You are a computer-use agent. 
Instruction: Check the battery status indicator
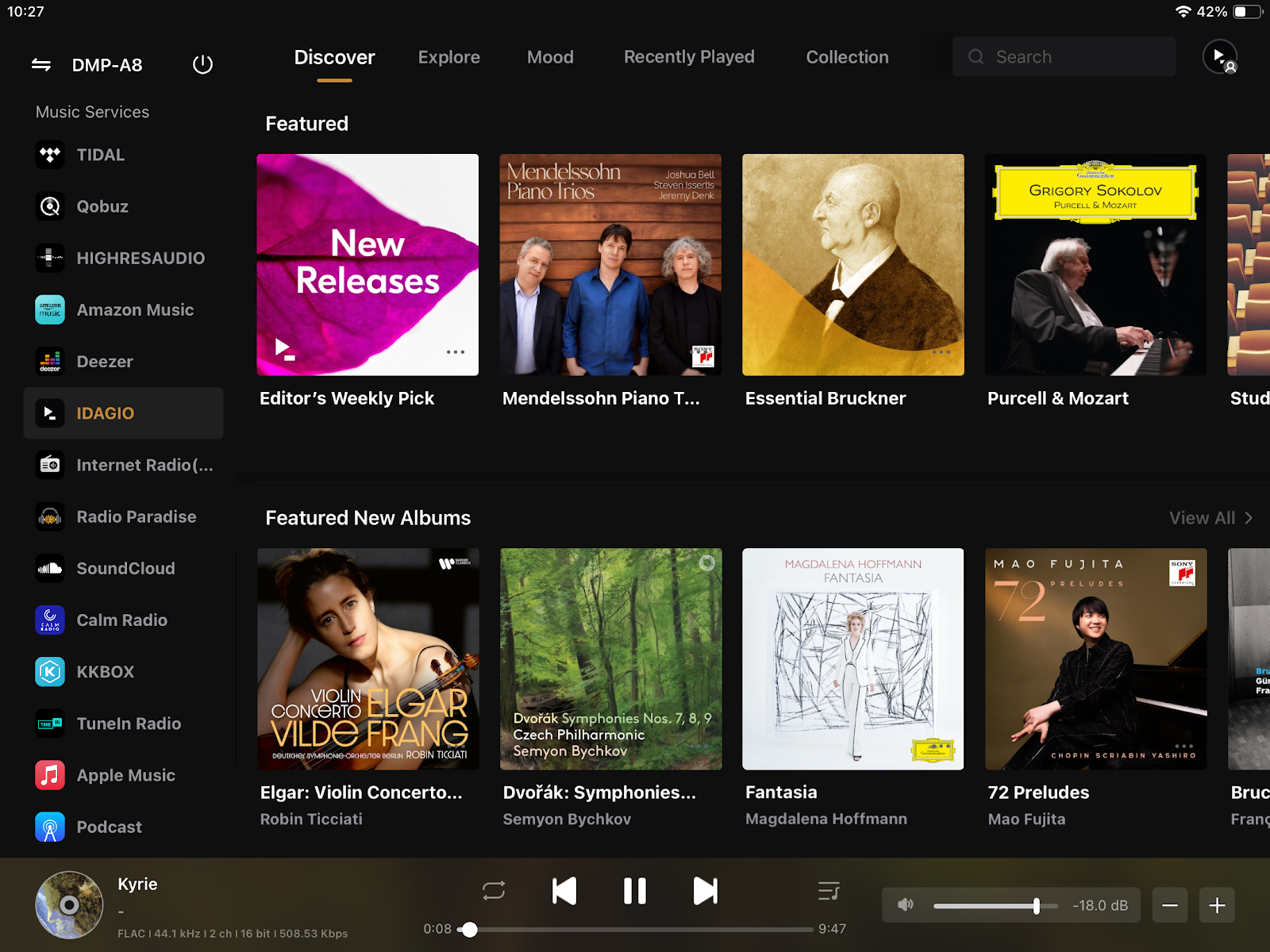point(1248,12)
